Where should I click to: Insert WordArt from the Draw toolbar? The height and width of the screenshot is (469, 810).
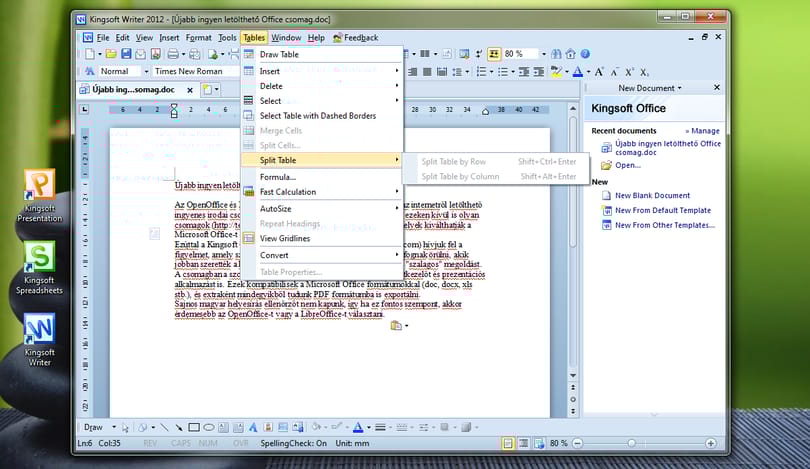click(253, 427)
